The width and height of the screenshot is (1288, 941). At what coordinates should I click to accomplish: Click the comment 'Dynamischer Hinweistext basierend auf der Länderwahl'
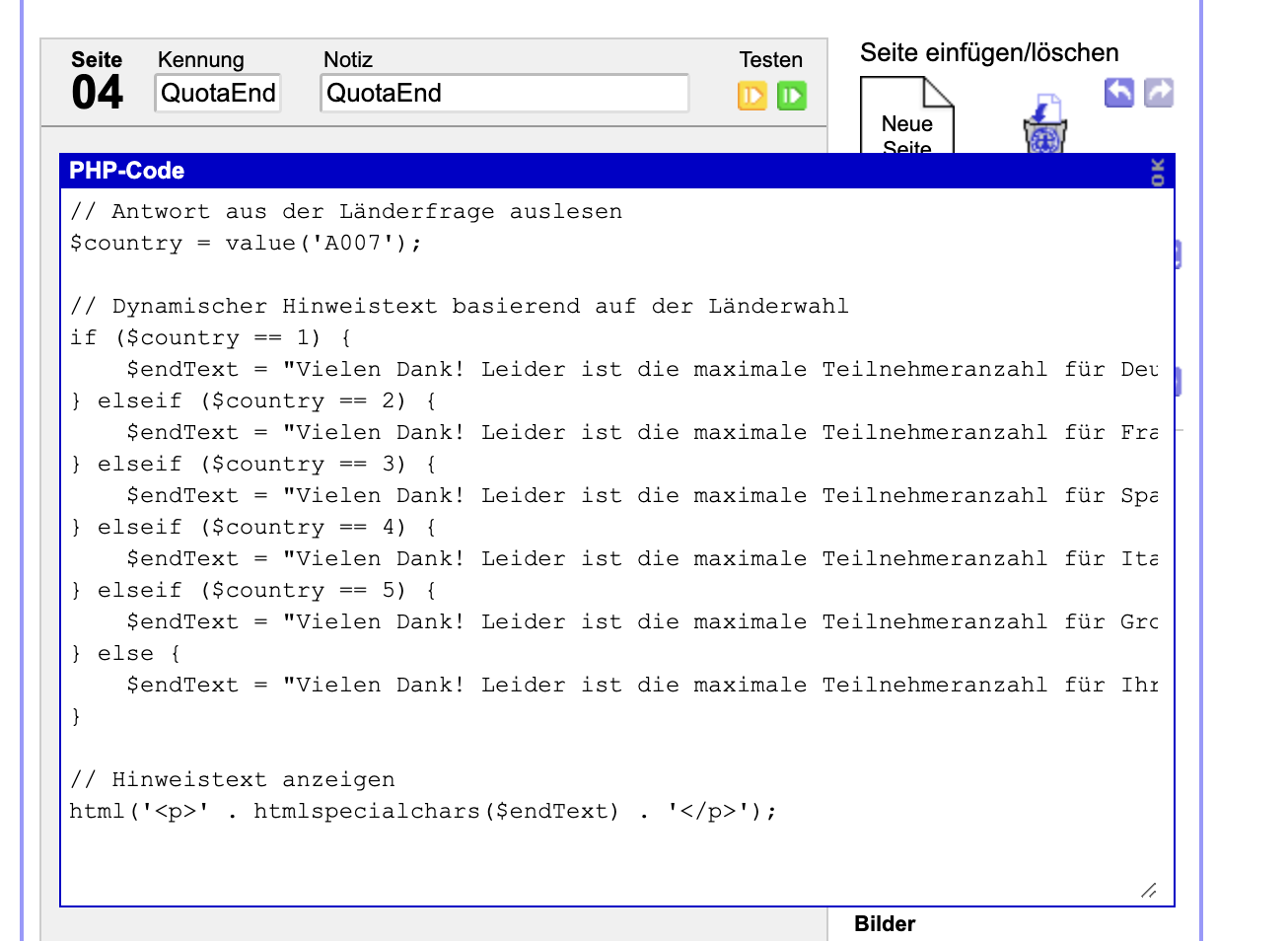(x=460, y=306)
